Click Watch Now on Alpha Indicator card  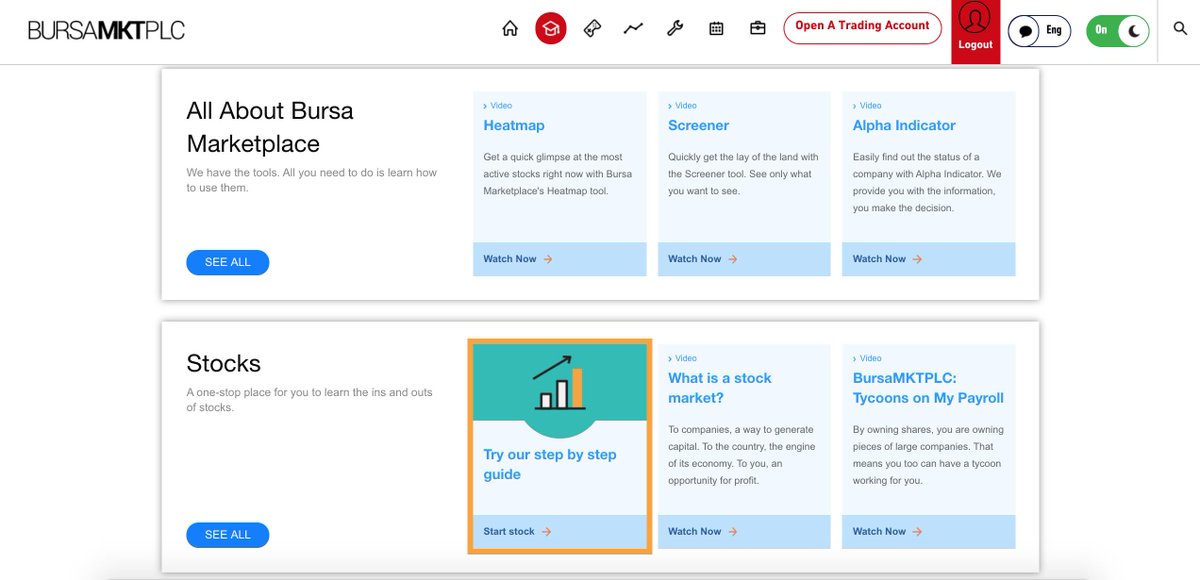tap(888, 259)
